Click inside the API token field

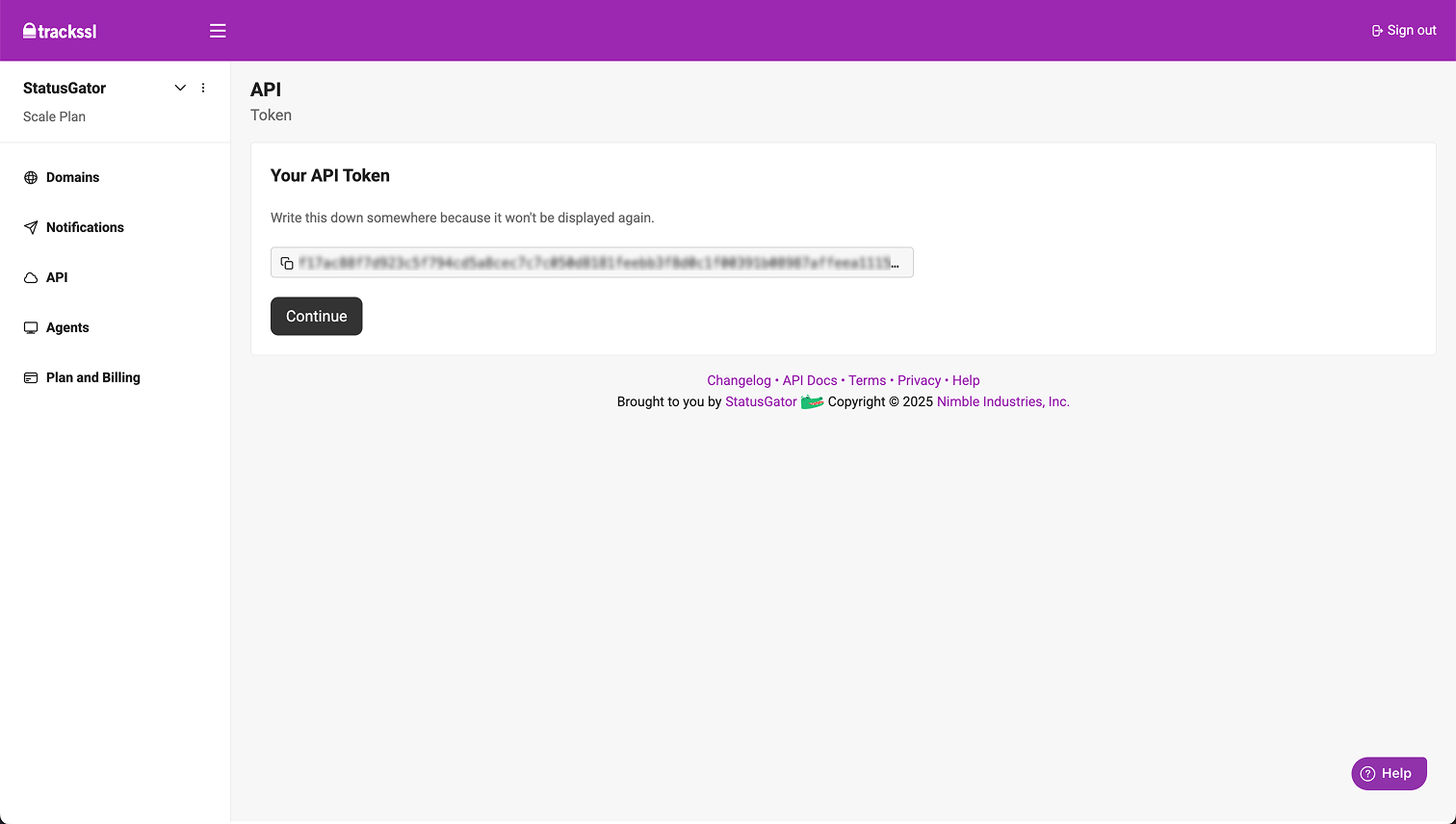[591, 263]
